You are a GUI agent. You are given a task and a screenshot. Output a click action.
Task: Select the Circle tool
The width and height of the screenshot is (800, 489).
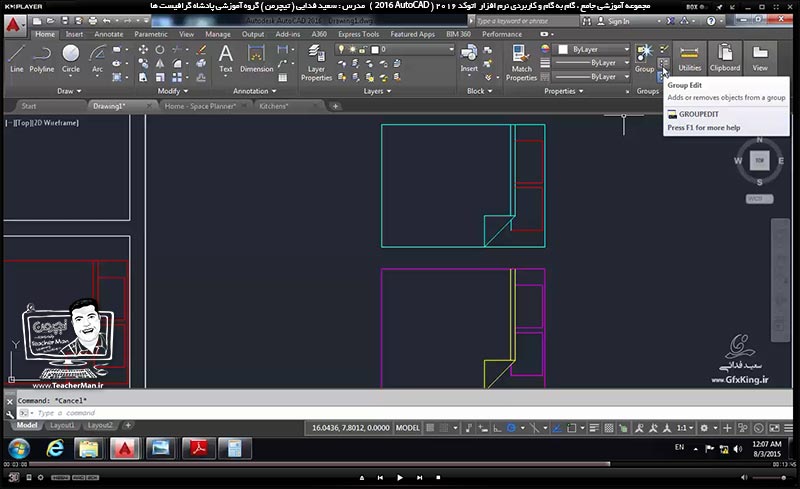click(x=70, y=59)
